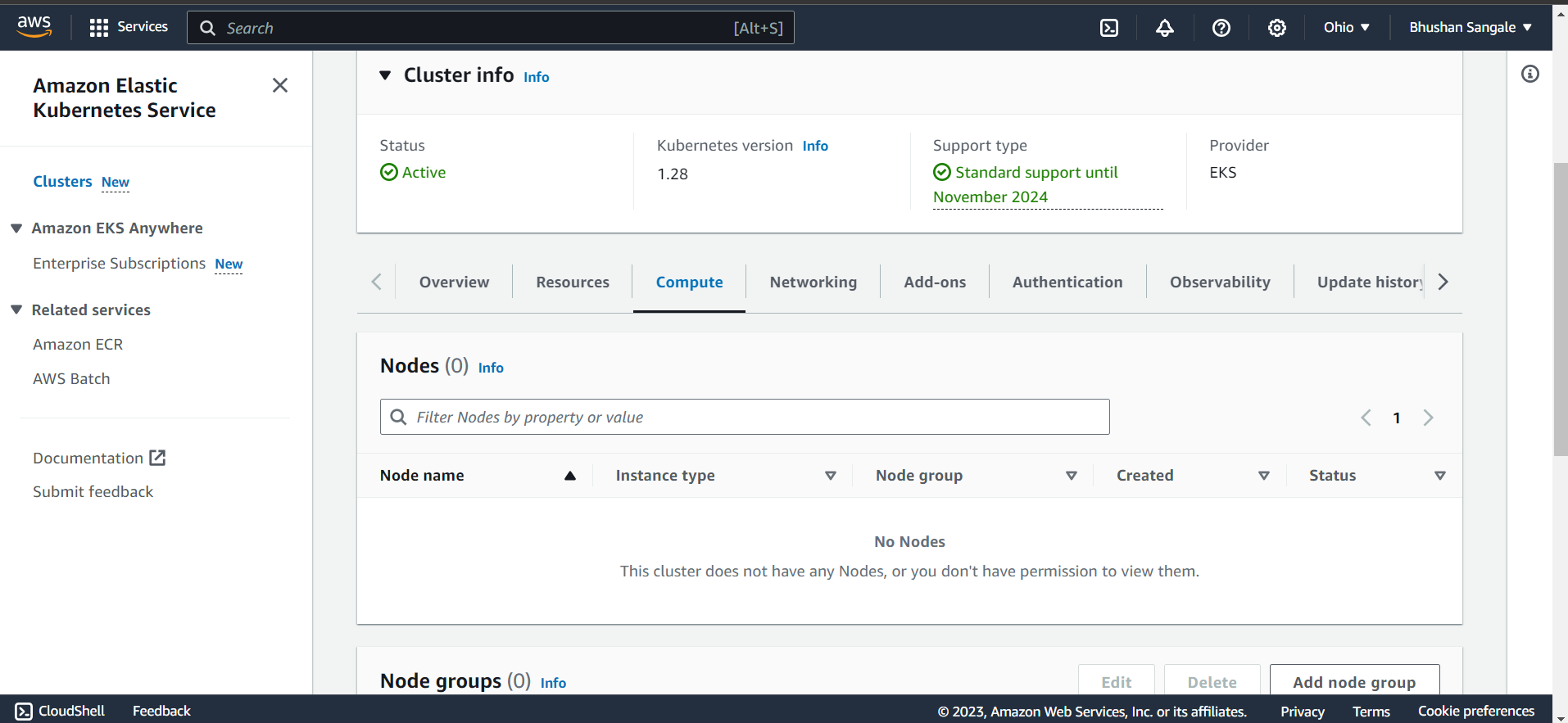
Task: Open AWS Batch link
Action: pos(71,378)
